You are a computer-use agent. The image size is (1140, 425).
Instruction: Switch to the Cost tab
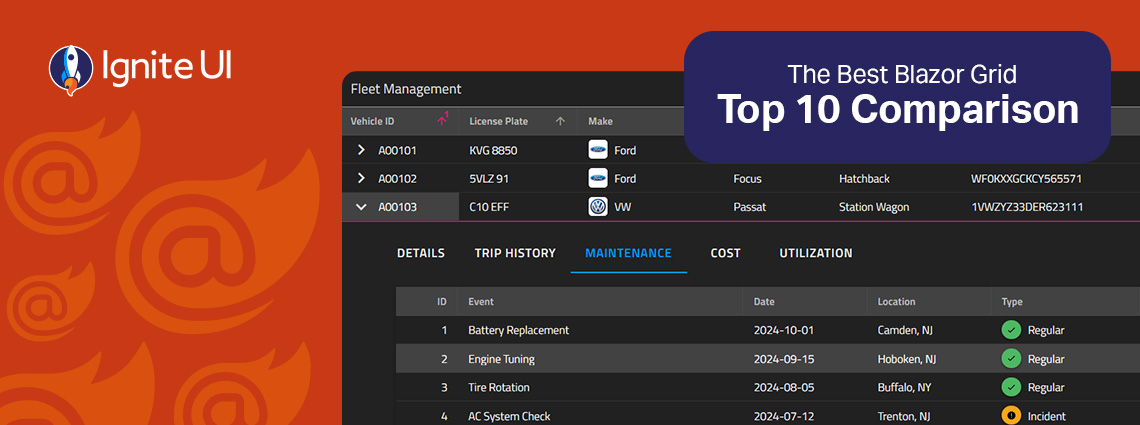726,253
